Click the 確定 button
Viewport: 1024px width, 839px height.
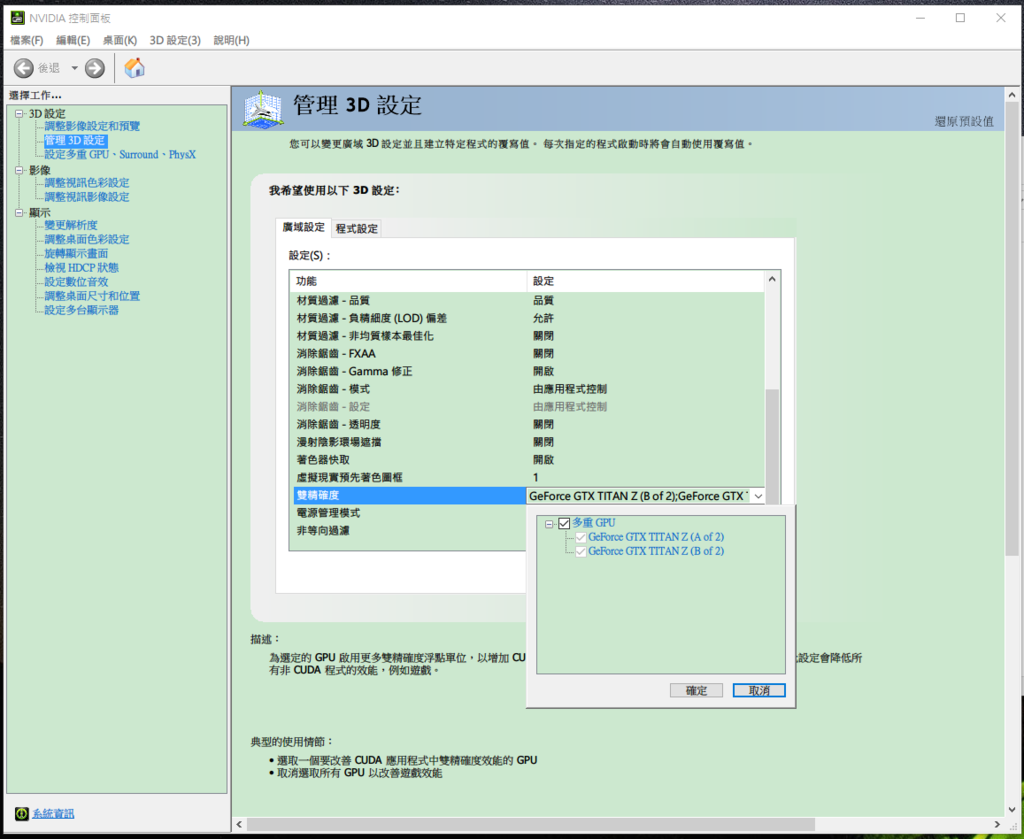pyautogui.click(x=696, y=691)
